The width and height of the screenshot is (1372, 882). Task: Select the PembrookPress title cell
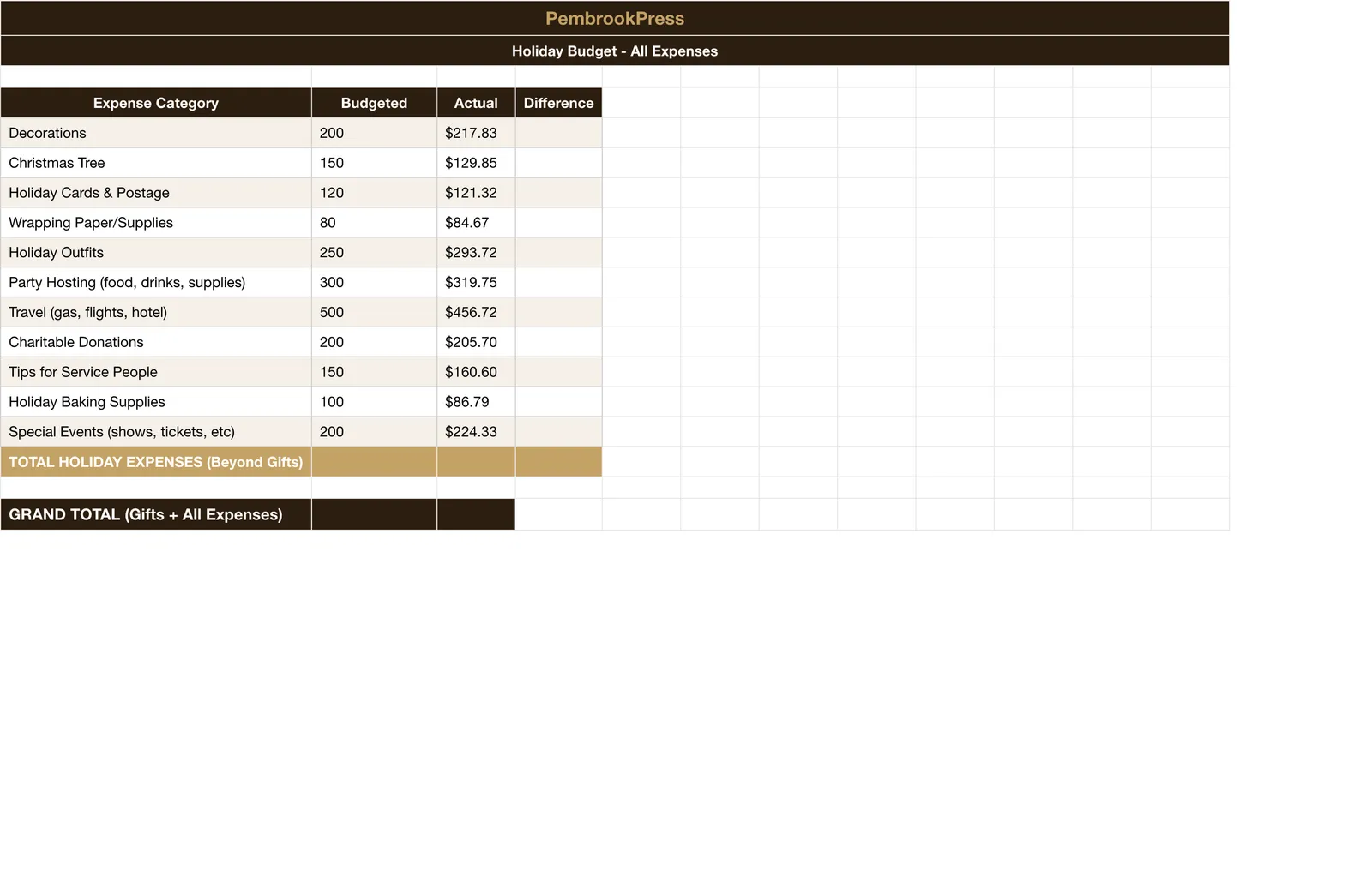(x=614, y=18)
